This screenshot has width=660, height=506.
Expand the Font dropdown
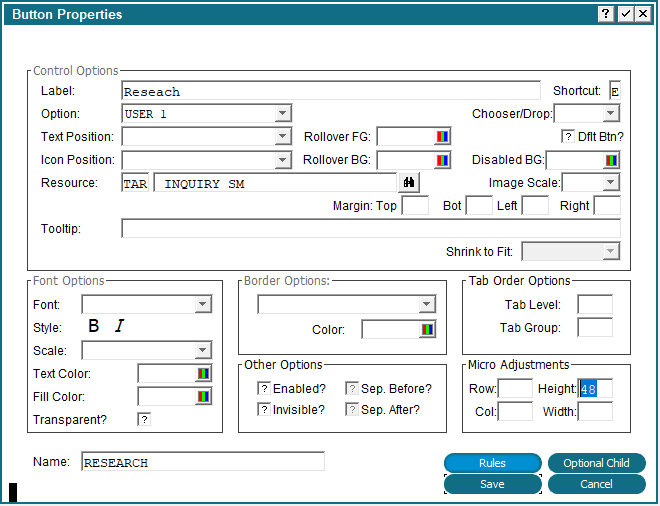(203, 304)
